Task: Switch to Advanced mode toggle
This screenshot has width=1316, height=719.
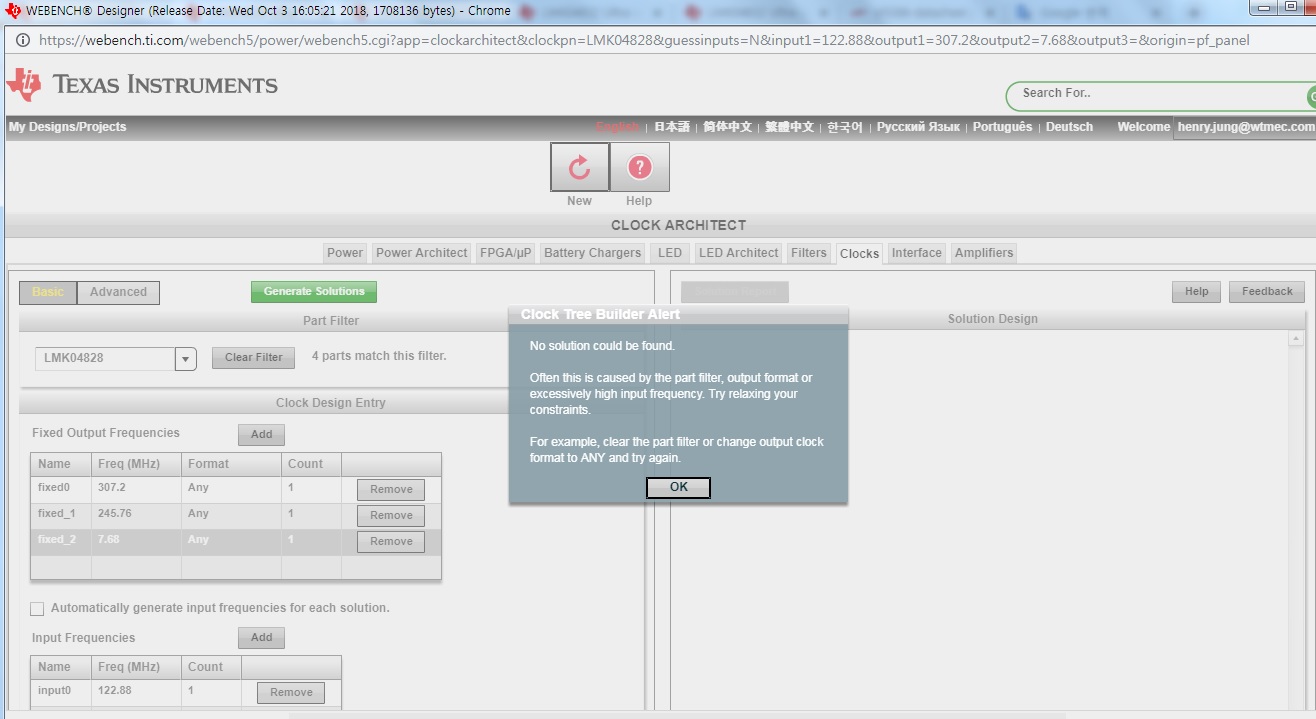Action: (118, 292)
